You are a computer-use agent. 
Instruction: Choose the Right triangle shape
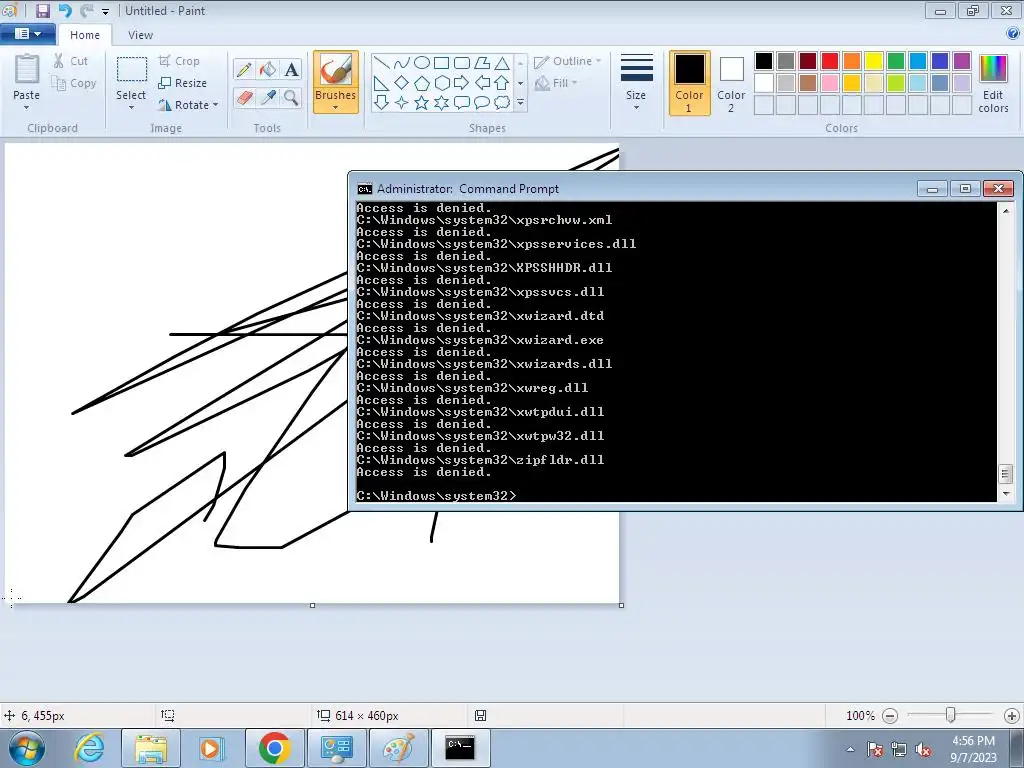pyautogui.click(x=382, y=83)
